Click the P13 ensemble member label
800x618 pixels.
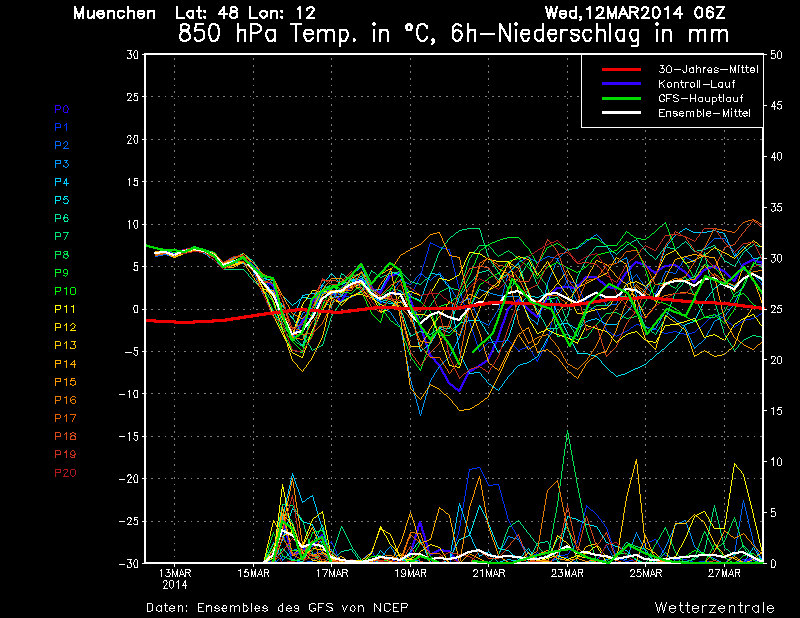65,345
